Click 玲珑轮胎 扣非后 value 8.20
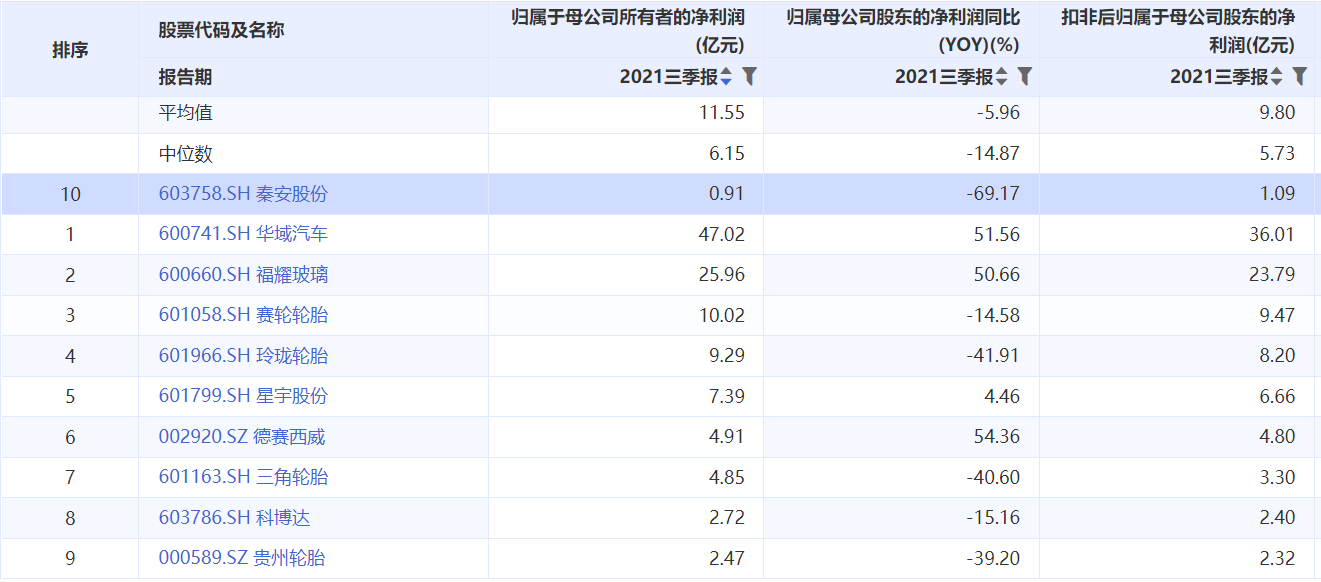1321x582 pixels. [x=1278, y=356]
